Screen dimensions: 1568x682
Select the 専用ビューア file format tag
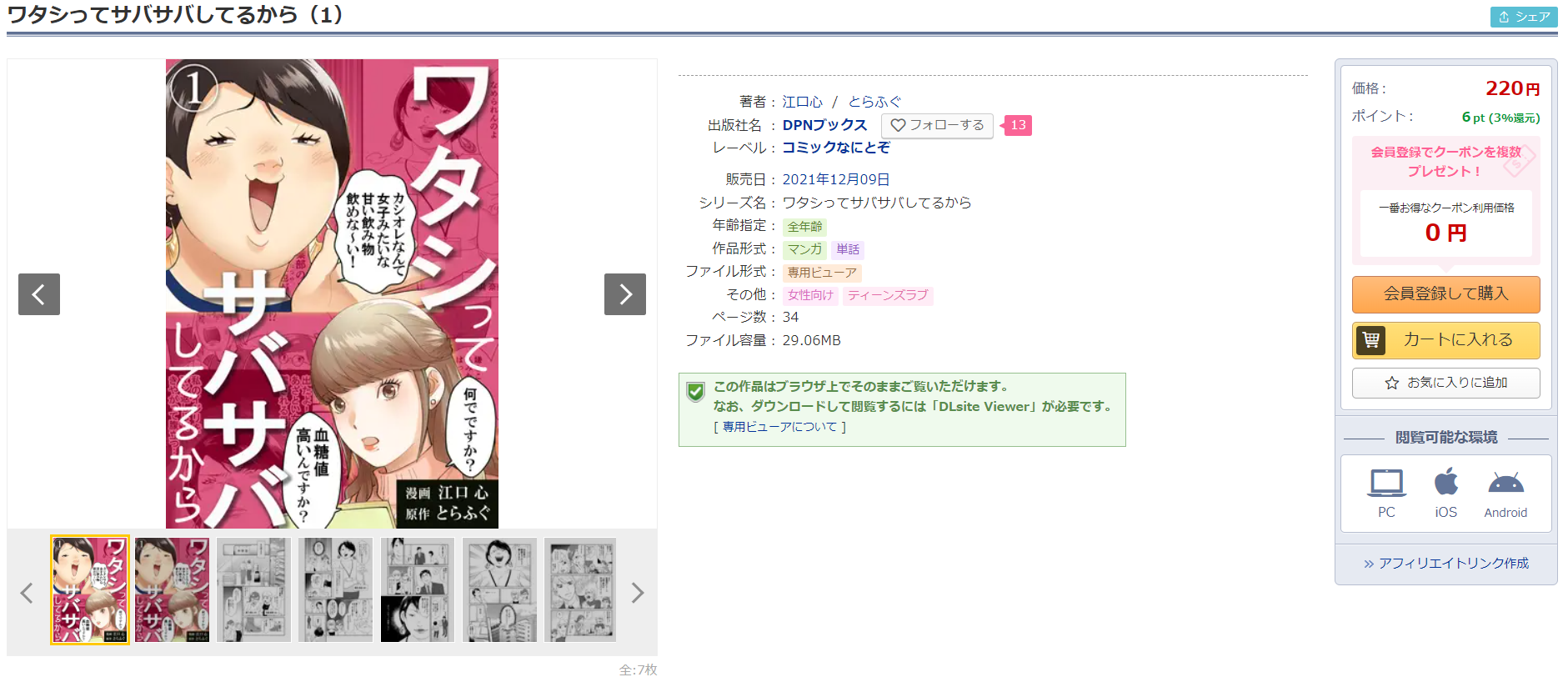tap(822, 273)
